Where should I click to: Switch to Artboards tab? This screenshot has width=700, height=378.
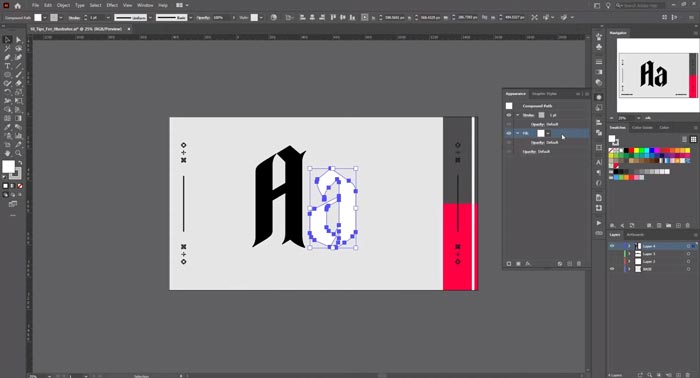[x=635, y=235]
